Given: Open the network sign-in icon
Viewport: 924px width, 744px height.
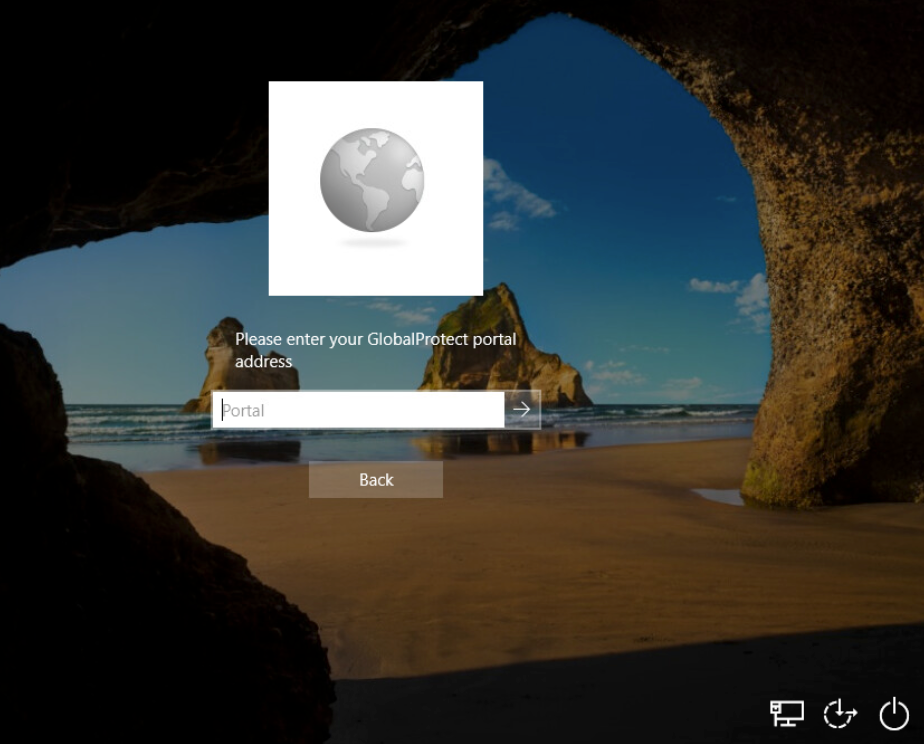Looking at the screenshot, I should tap(787, 713).
